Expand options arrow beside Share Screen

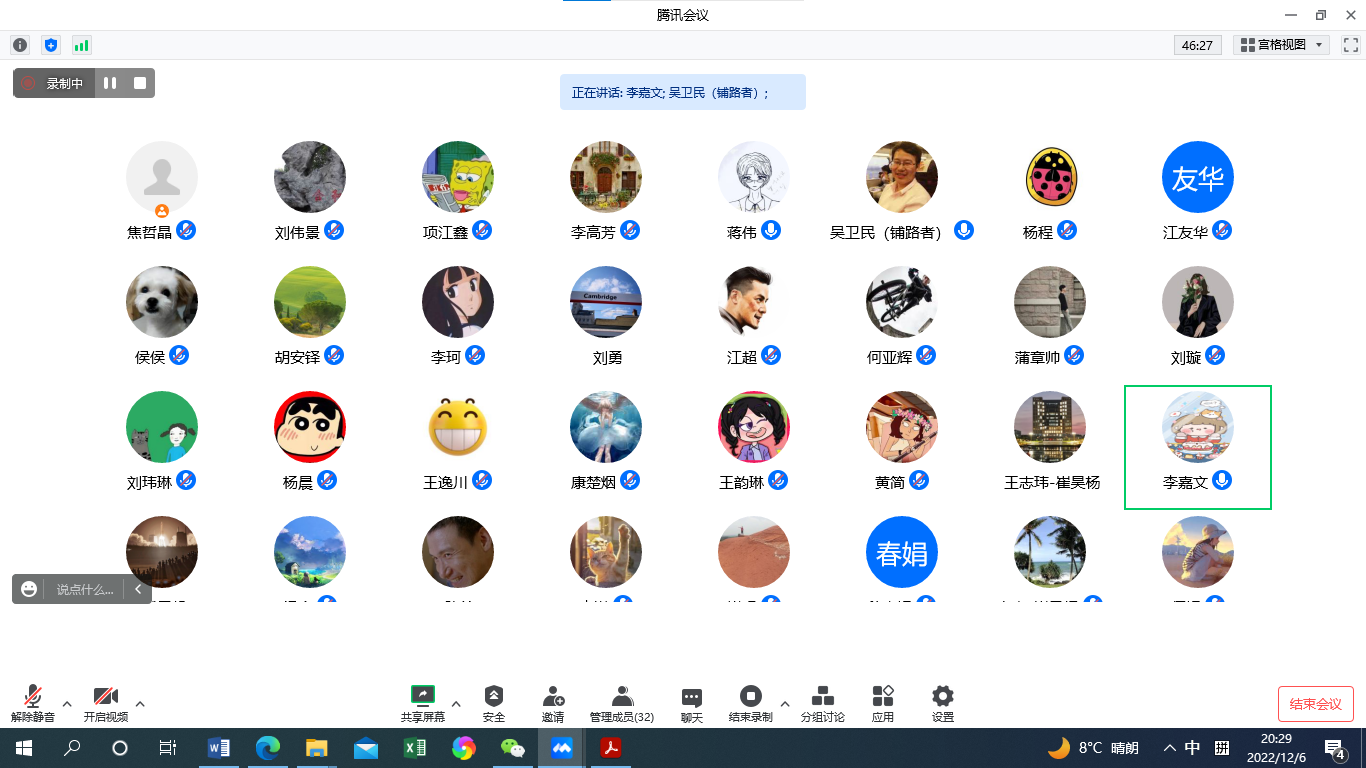click(x=456, y=703)
